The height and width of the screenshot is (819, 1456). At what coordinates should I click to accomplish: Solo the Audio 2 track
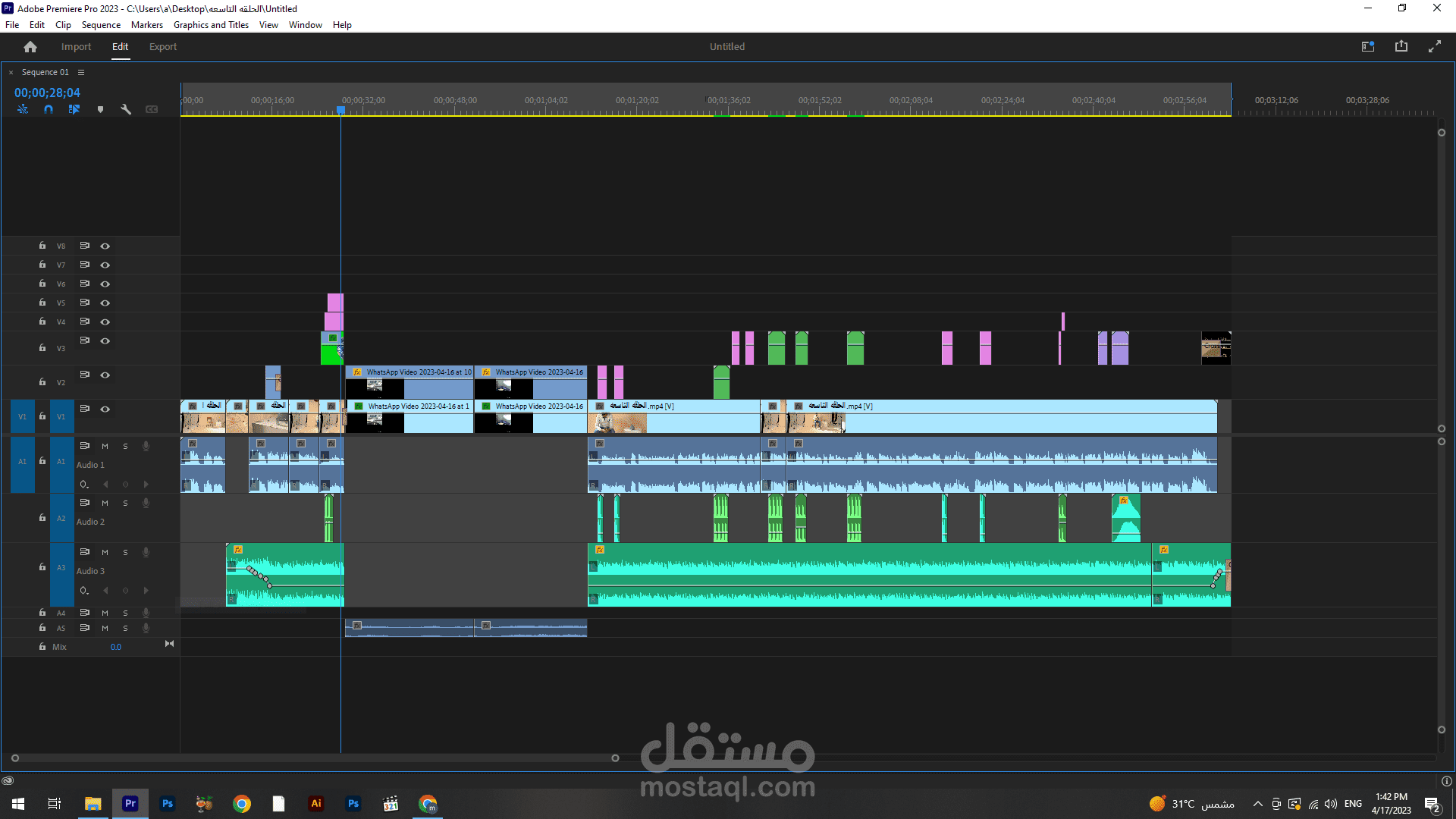coord(126,504)
